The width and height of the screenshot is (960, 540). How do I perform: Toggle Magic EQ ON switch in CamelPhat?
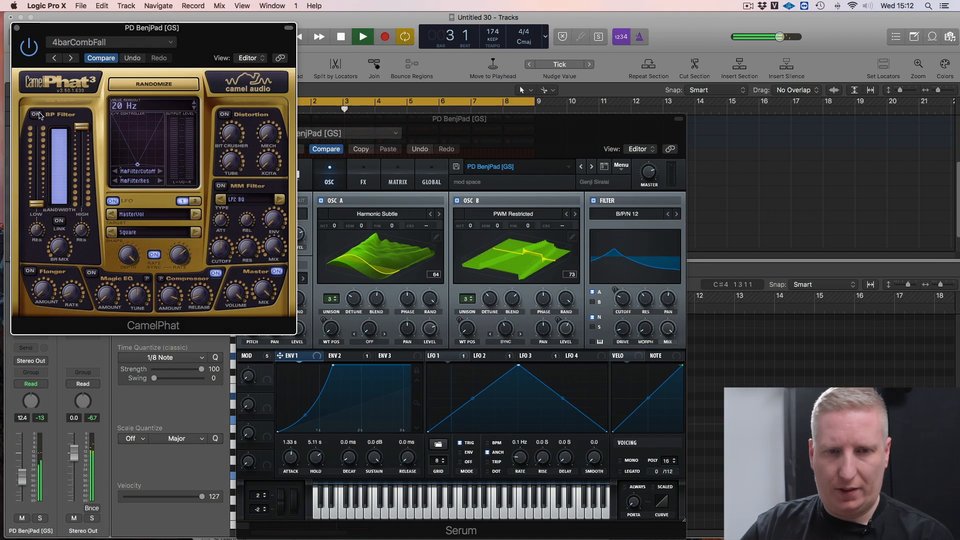[91, 272]
